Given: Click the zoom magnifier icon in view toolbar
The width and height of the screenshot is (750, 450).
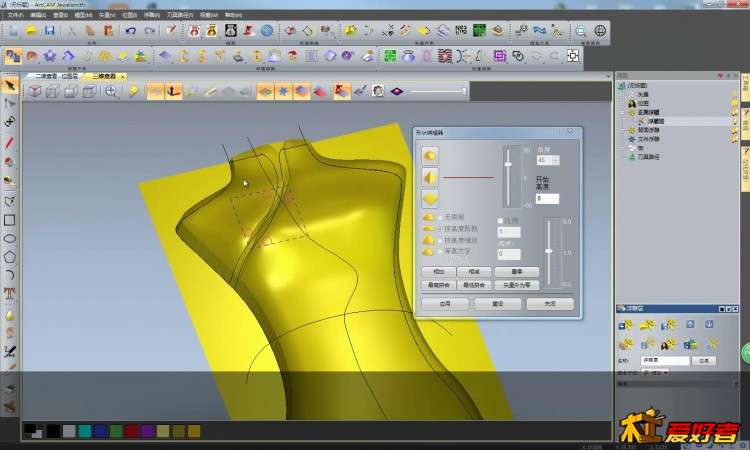Looking at the screenshot, I should point(110,91).
